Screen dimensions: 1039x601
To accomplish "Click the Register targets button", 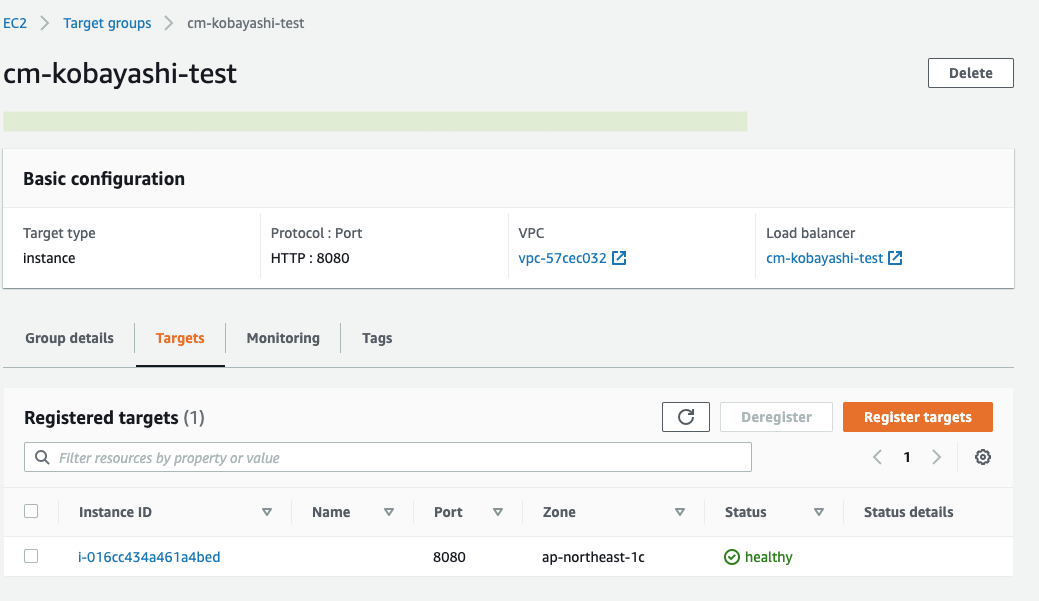I will 917,416.
